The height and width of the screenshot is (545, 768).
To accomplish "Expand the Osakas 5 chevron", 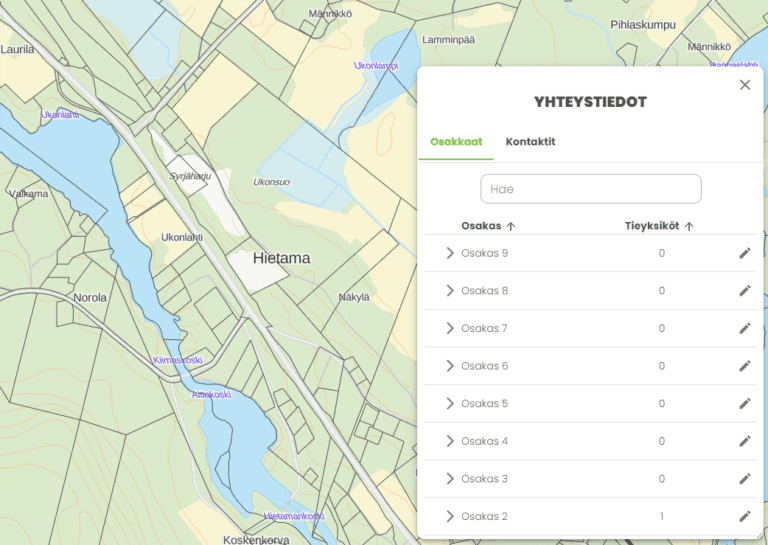I will point(450,403).
